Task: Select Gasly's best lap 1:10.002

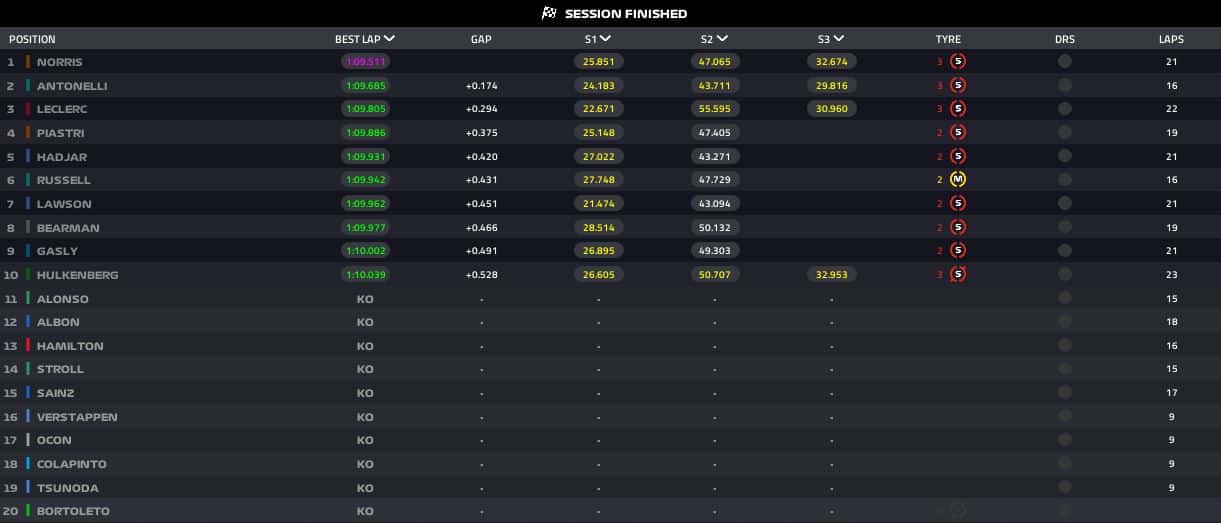Action: coord(365,251)
